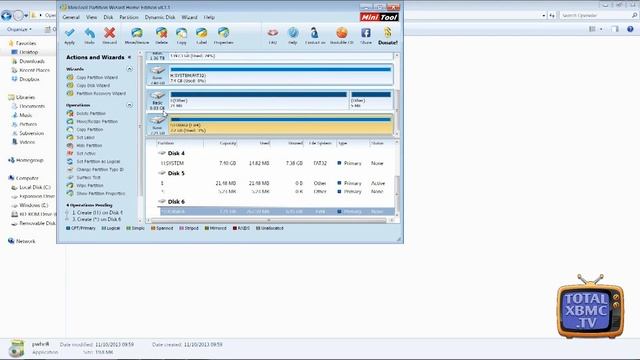Open the Wizard menu
Image resolution: width=640 pixels, height=360 pixels.
point(189,18)
